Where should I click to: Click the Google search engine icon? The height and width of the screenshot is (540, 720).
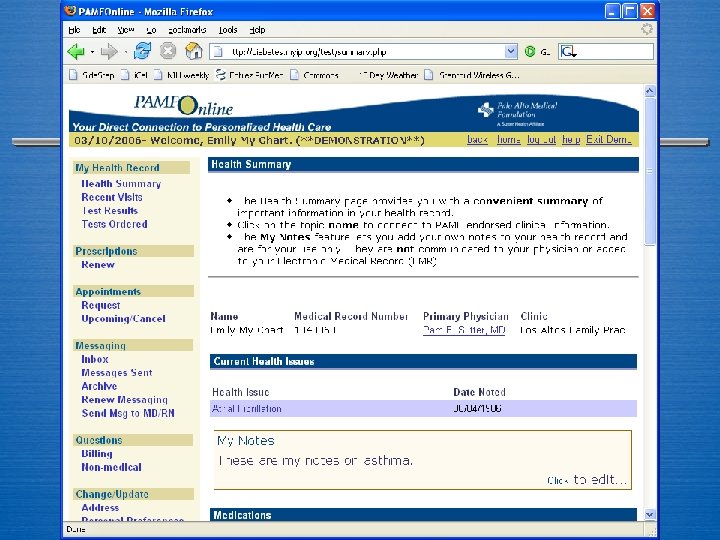coord(568,51)
